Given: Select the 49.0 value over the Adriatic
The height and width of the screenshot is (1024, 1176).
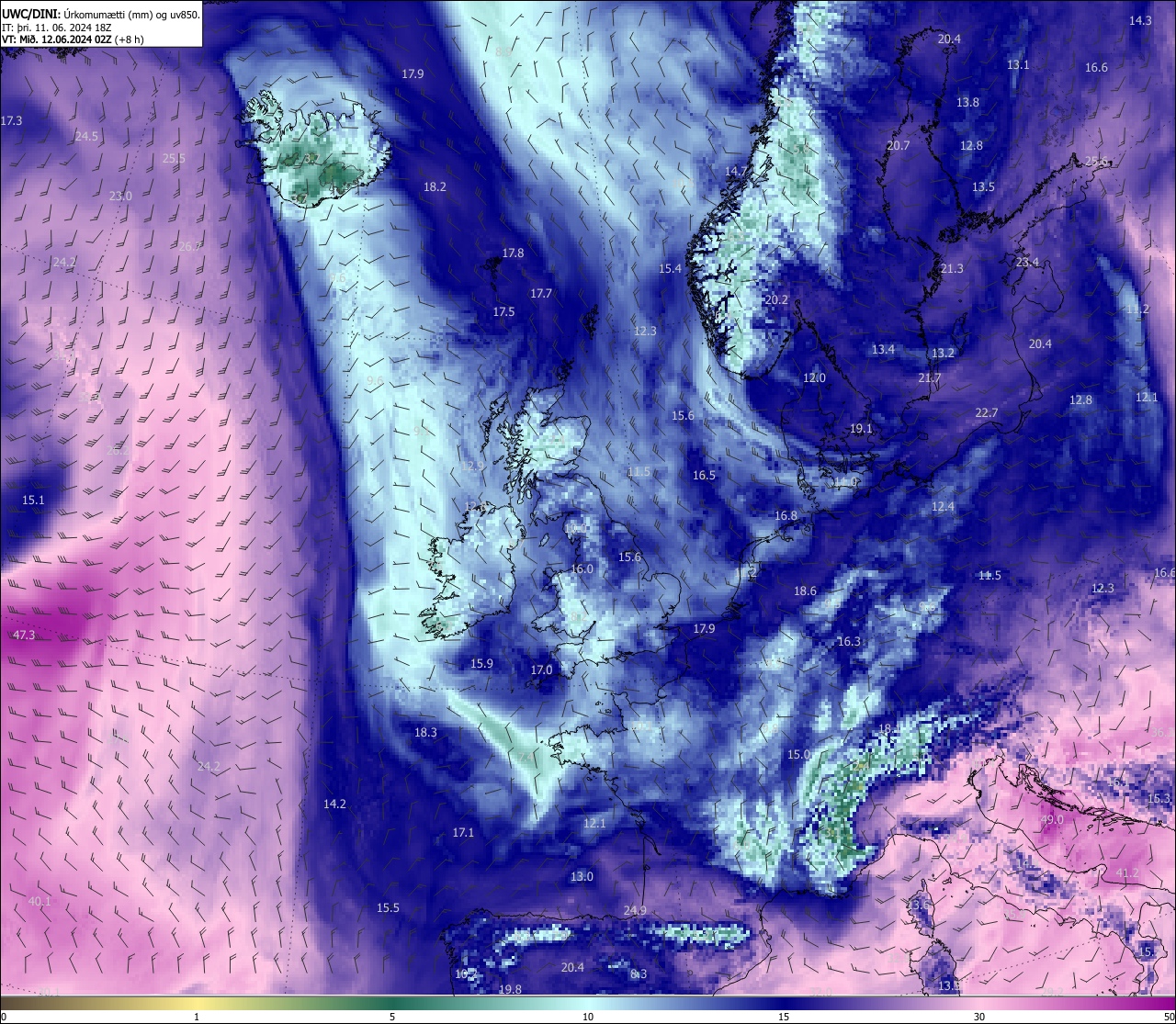Looking at the screenshot, I should point(1052,819).
